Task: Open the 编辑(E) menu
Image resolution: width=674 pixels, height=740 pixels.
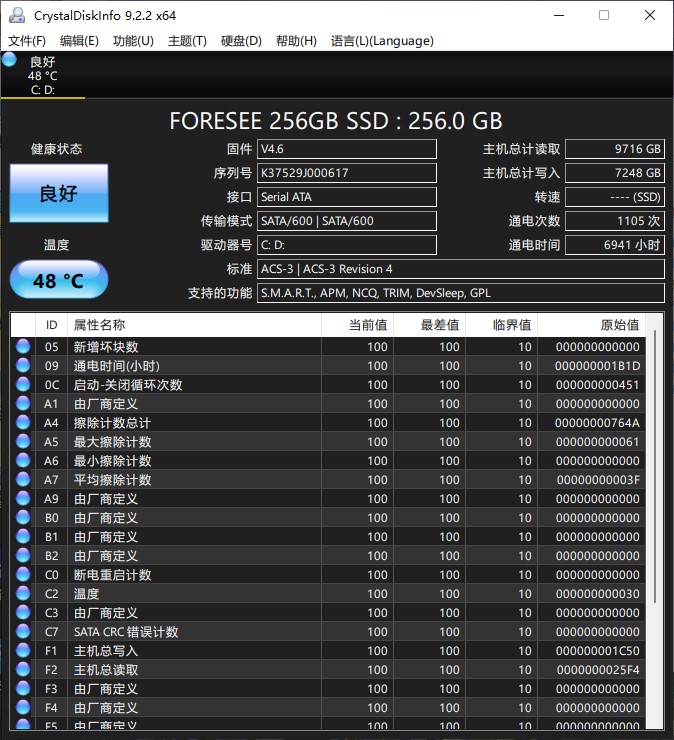Action: pos(79,41)
